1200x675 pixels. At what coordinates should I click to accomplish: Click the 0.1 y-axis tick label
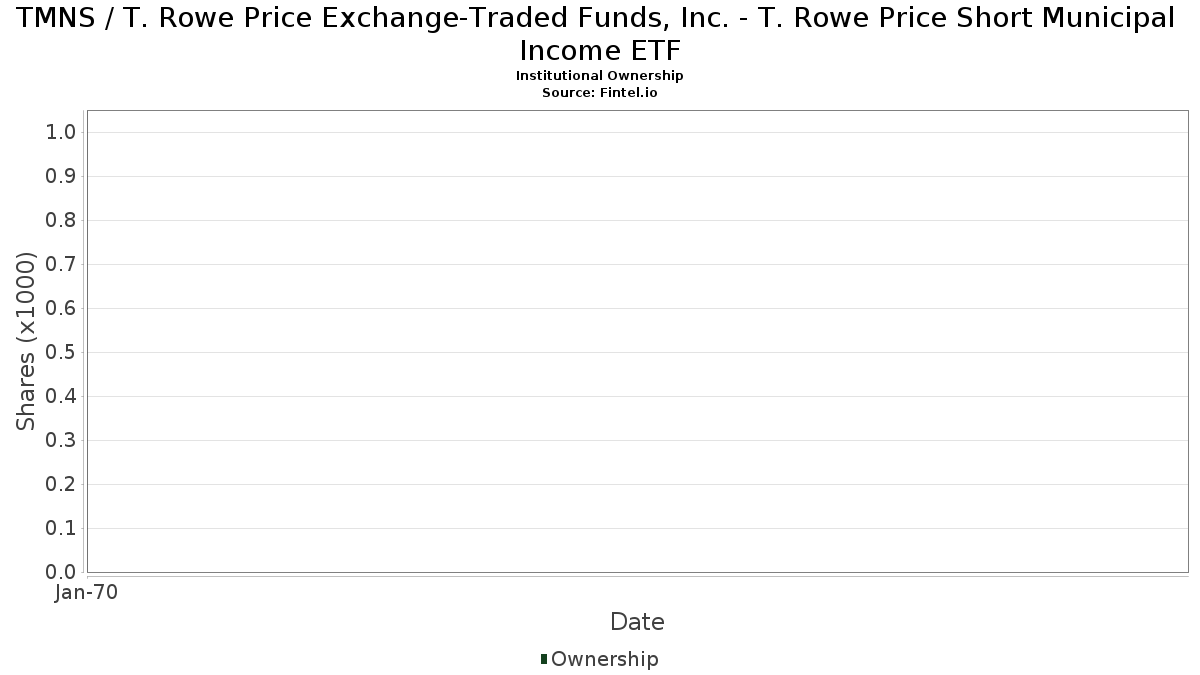coord(61,529)
